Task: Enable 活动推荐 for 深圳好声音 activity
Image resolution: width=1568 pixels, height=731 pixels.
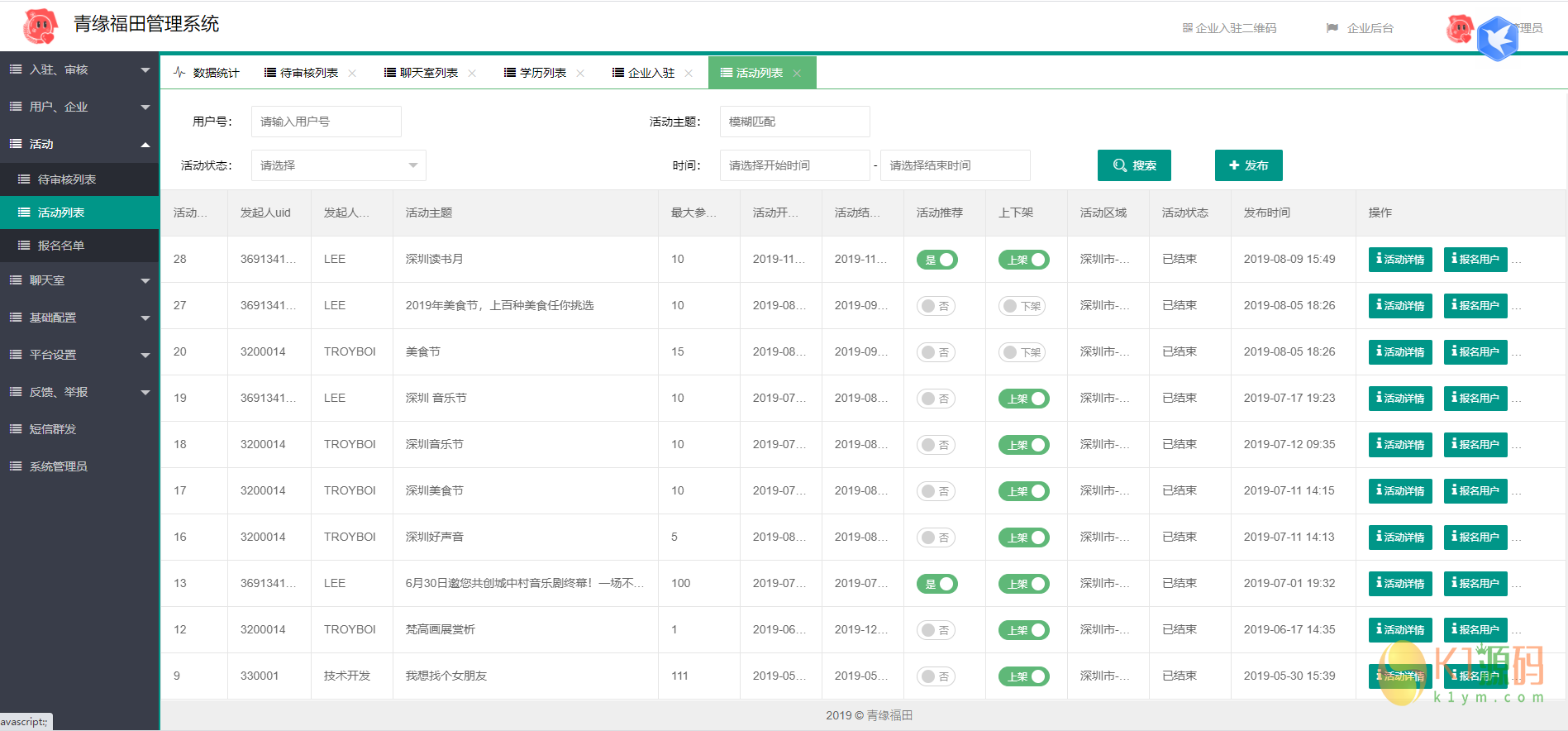Action: click(x=937, y=537)
